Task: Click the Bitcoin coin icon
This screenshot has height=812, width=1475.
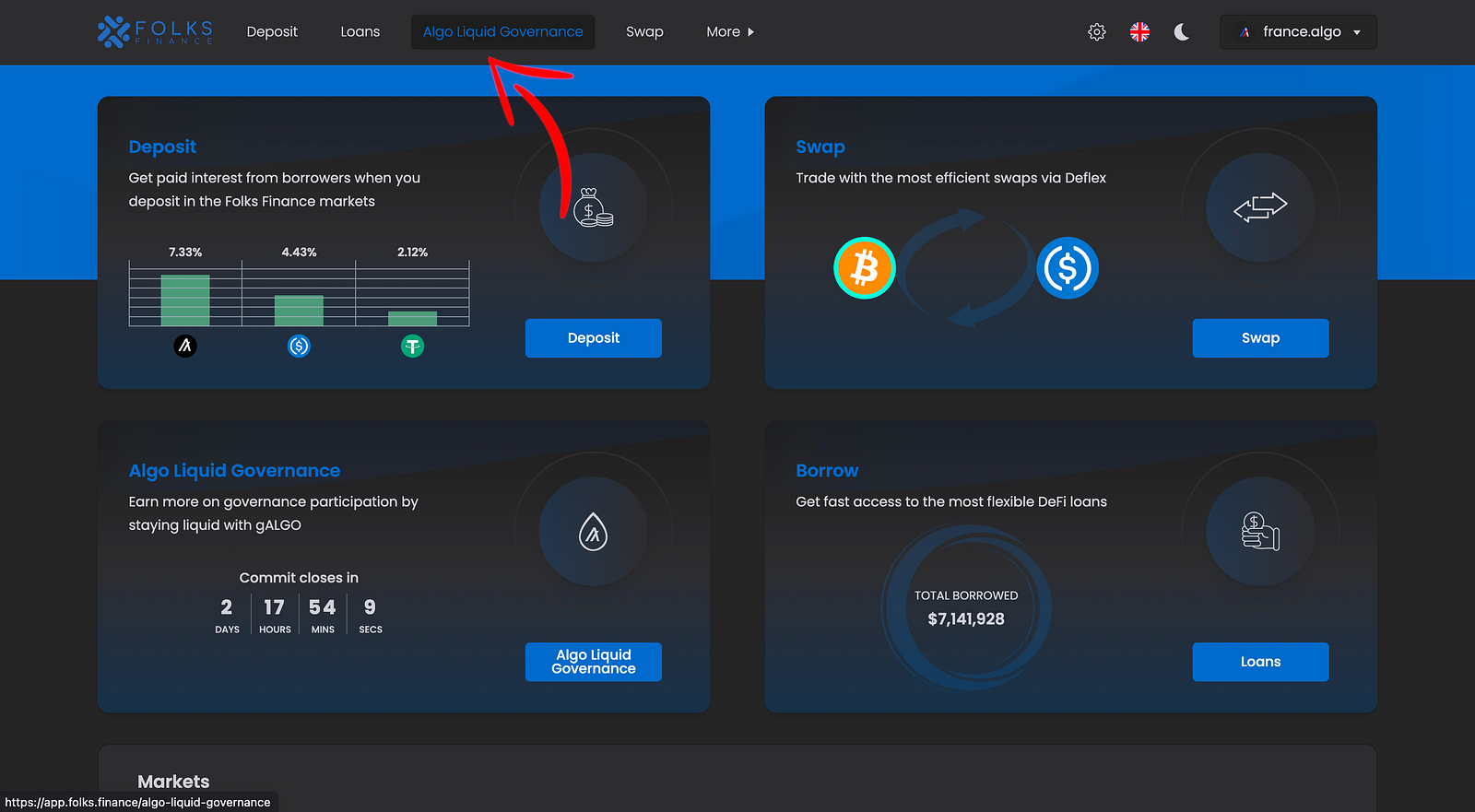Action: coord(864,268)
